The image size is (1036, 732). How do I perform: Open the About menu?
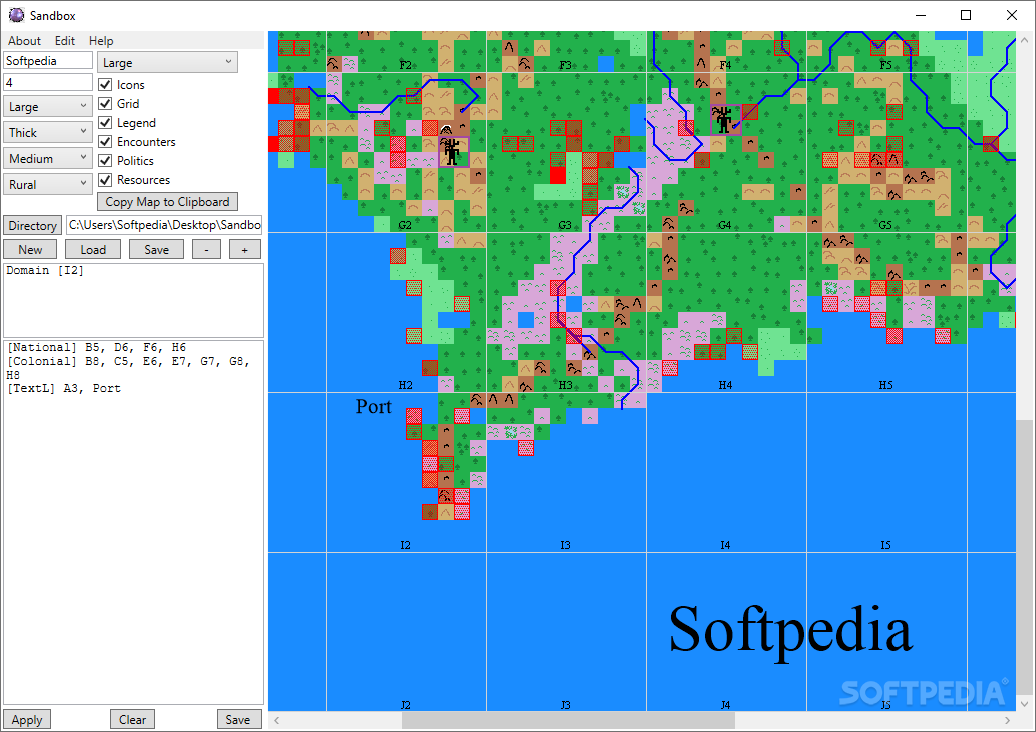tap(24, 41)
